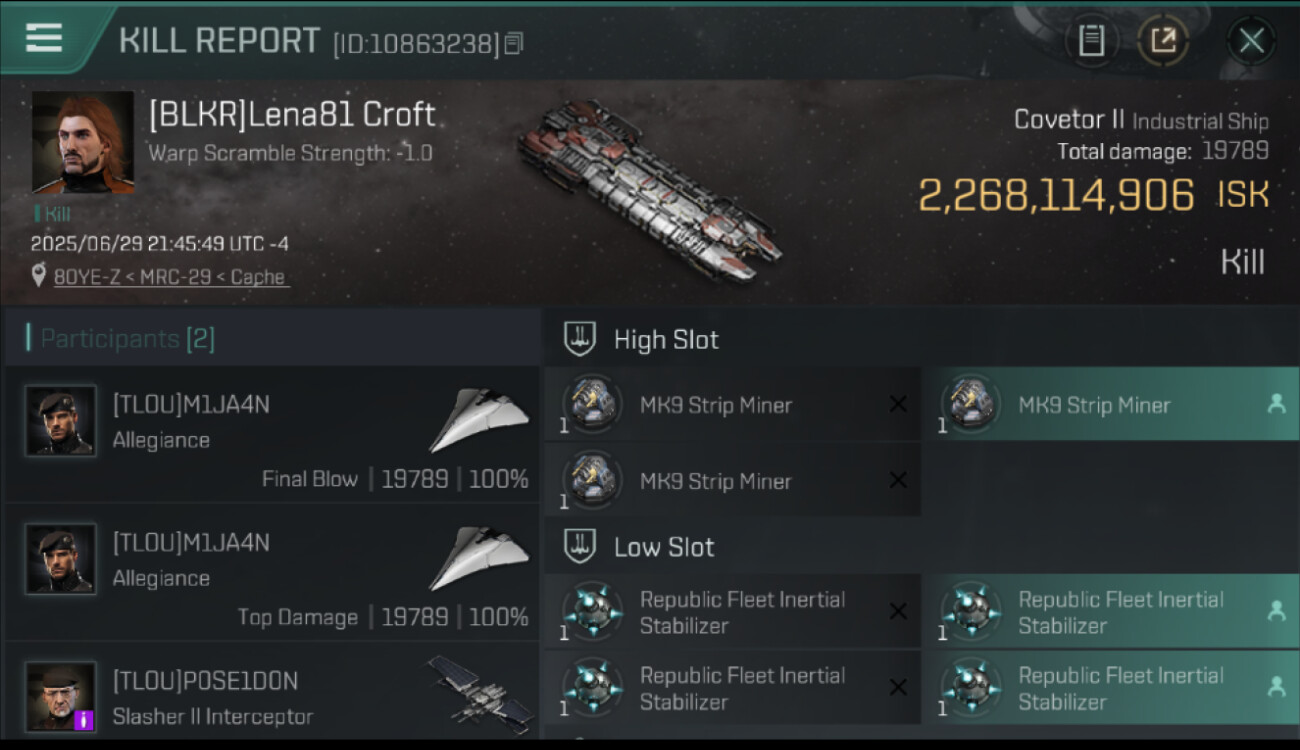1300x750 pixels.
Task: Open M1JA4N's Final Blow portrait
Action: click(61, 421)
